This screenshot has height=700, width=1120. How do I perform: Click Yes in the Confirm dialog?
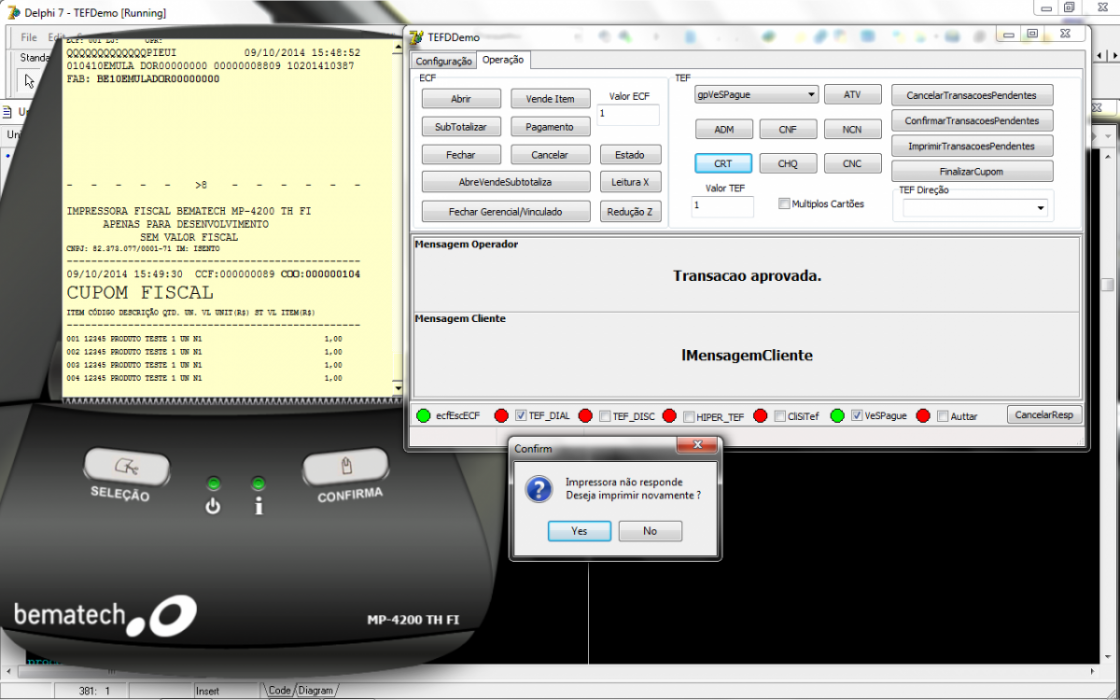[x=579, y=531]
